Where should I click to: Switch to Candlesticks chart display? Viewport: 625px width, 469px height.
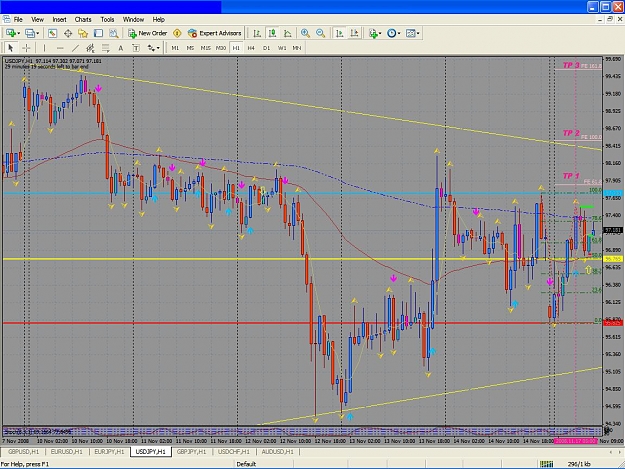pos(273,33)
